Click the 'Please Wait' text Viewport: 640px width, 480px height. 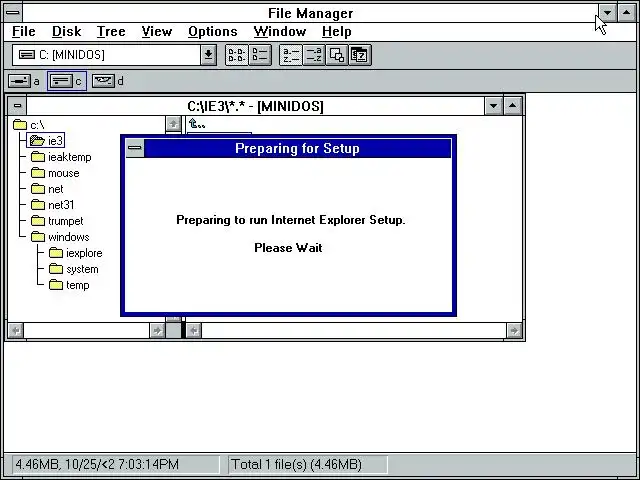pyautogui.click(x=288, y=248)
